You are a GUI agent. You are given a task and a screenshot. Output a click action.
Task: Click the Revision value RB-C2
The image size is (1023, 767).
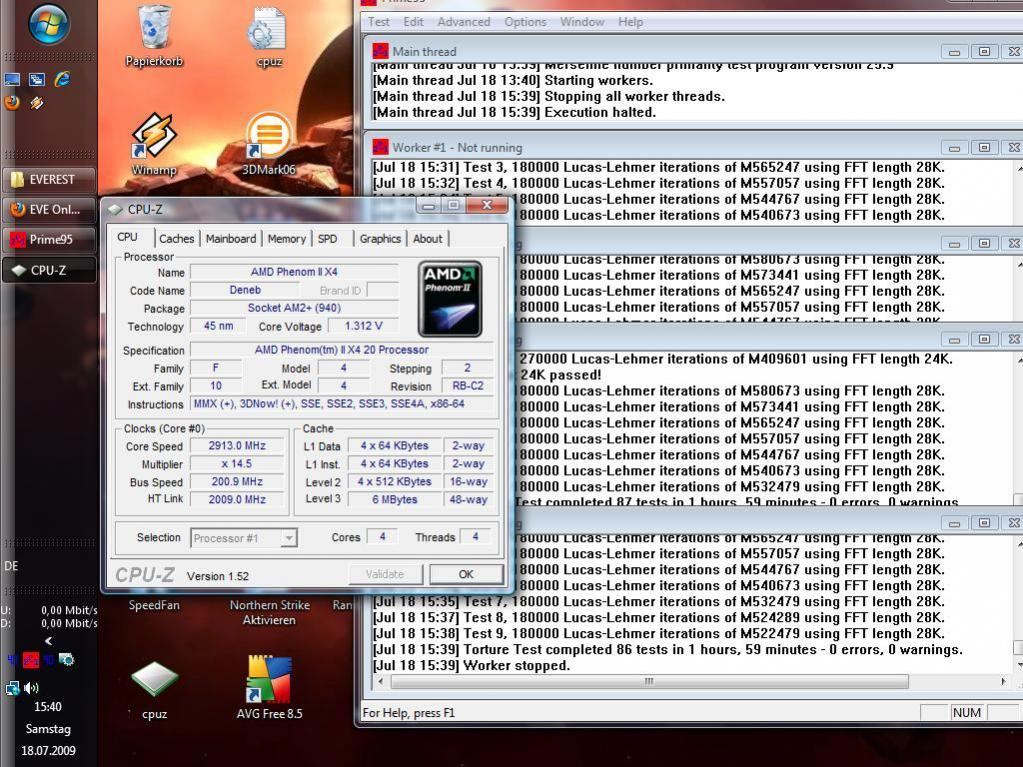(x=468, y=385)
